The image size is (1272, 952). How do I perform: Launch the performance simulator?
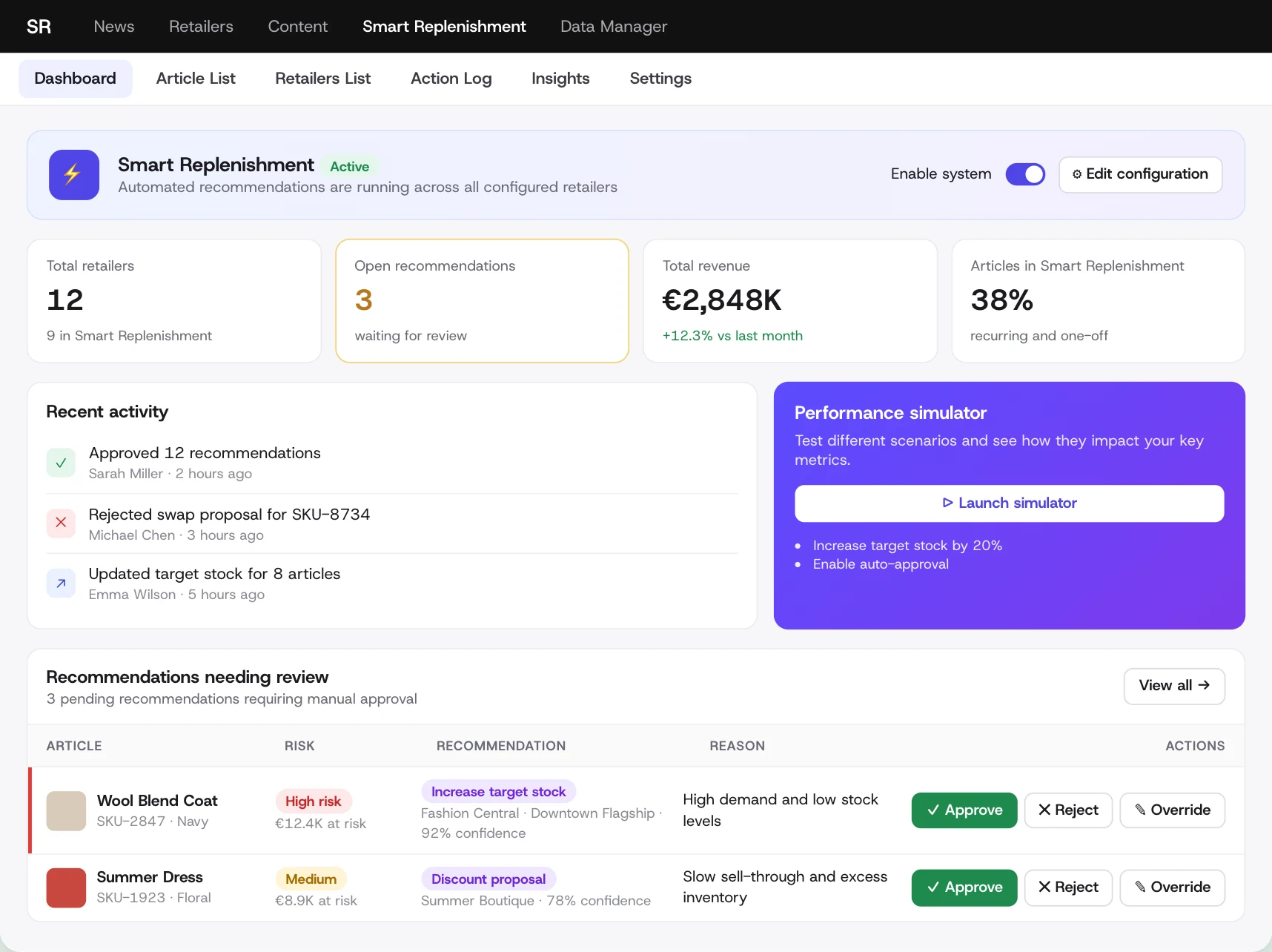(1009, 503)
